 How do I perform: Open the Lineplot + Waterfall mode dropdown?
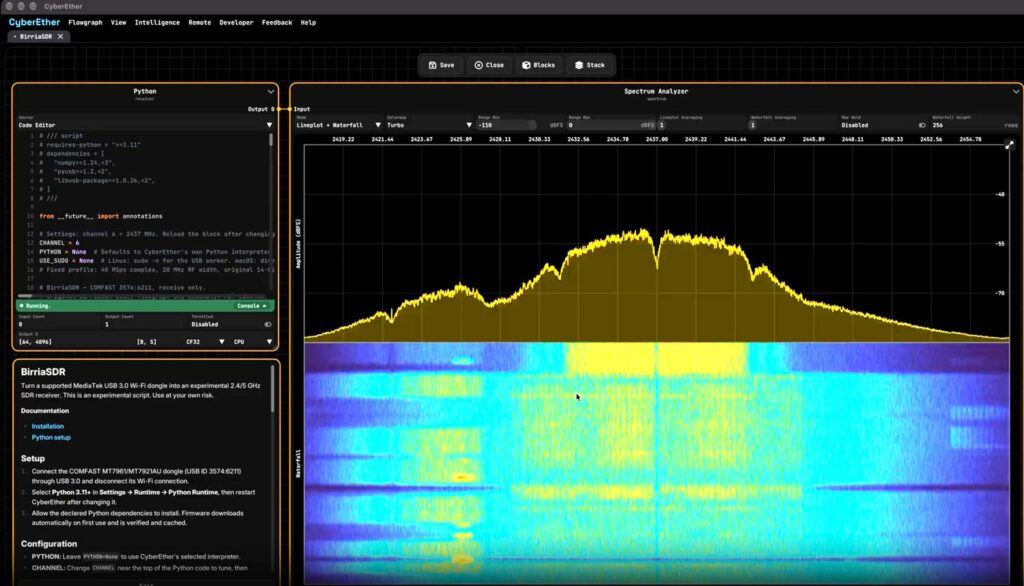coord(338,125)
